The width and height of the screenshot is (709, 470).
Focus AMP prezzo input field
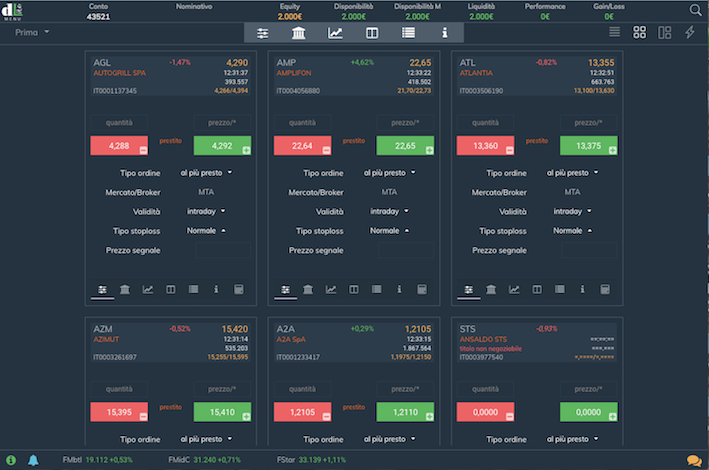(405, 123)
